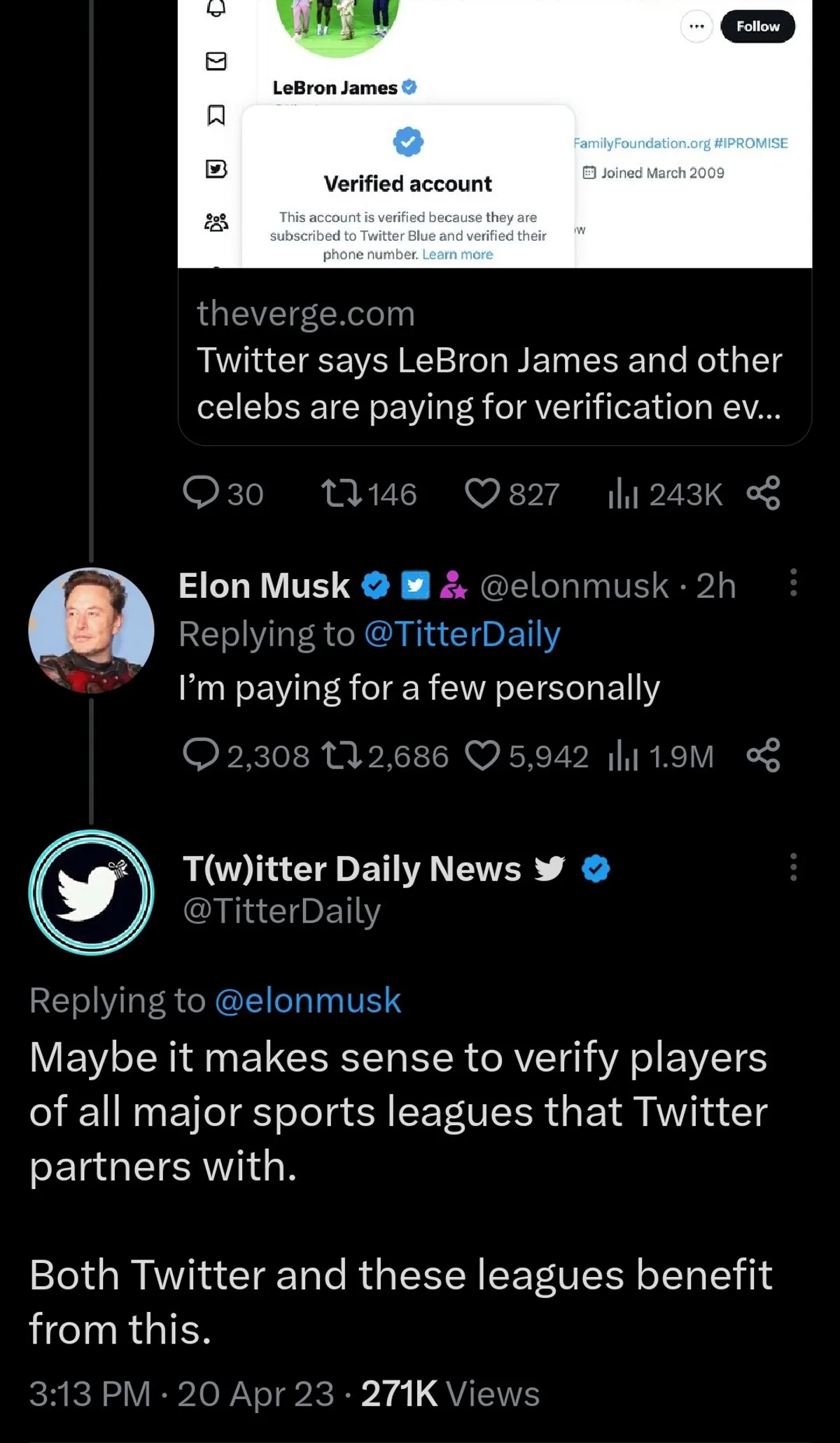Like Elon Musk's reply tweet

tap(483, 756)
